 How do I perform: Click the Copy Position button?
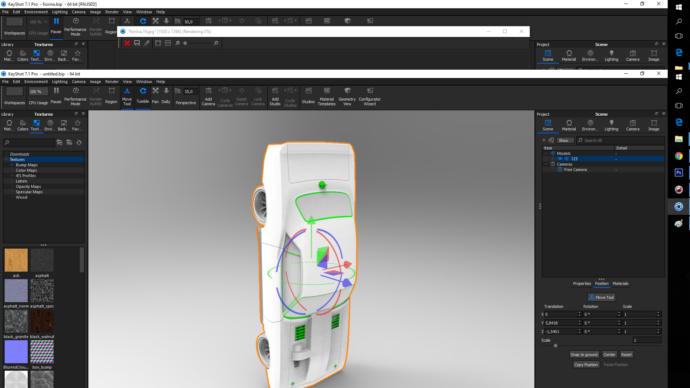point(586,365)
